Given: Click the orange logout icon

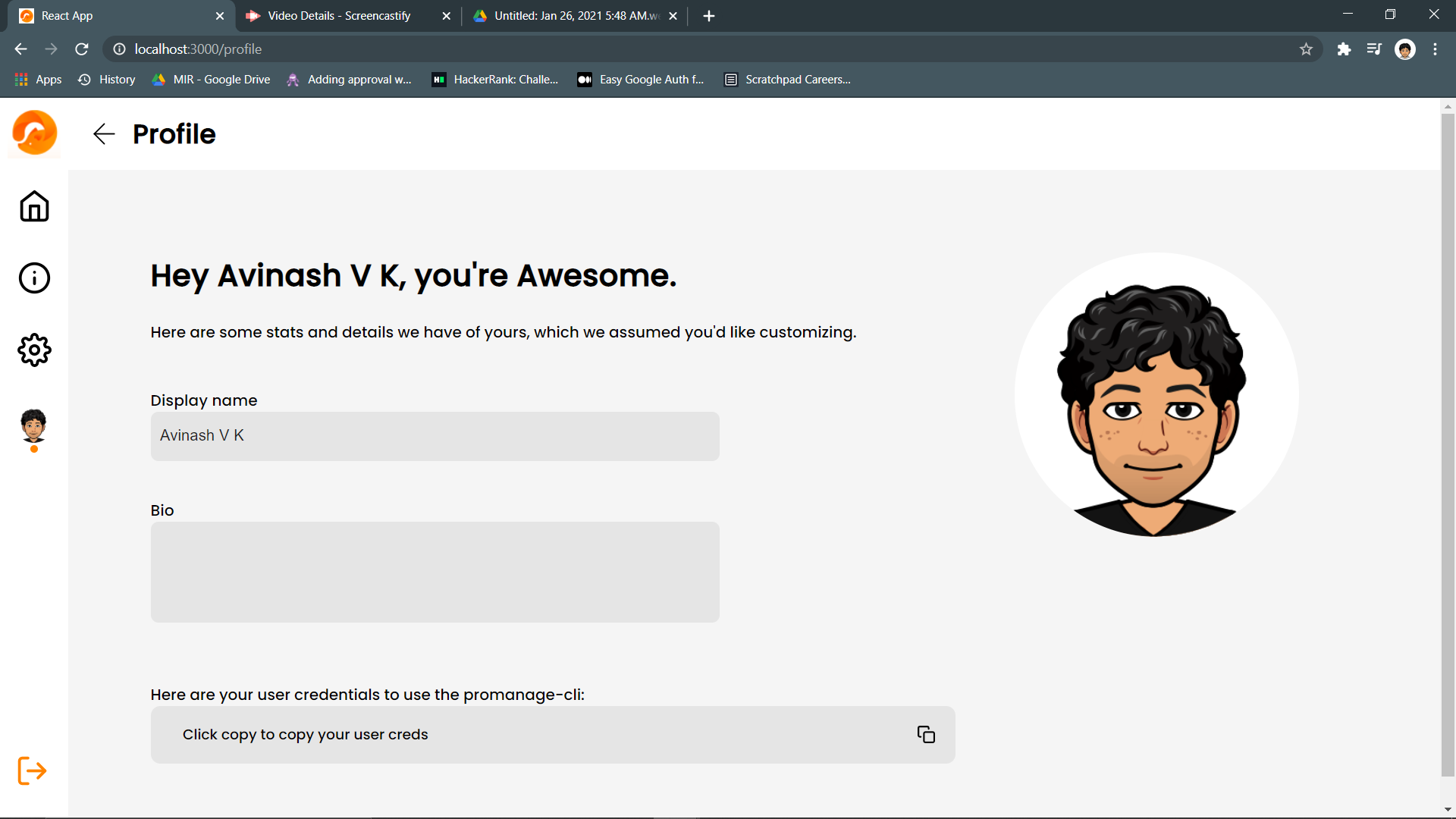Looking at the screenshot, I should (32, 770).
